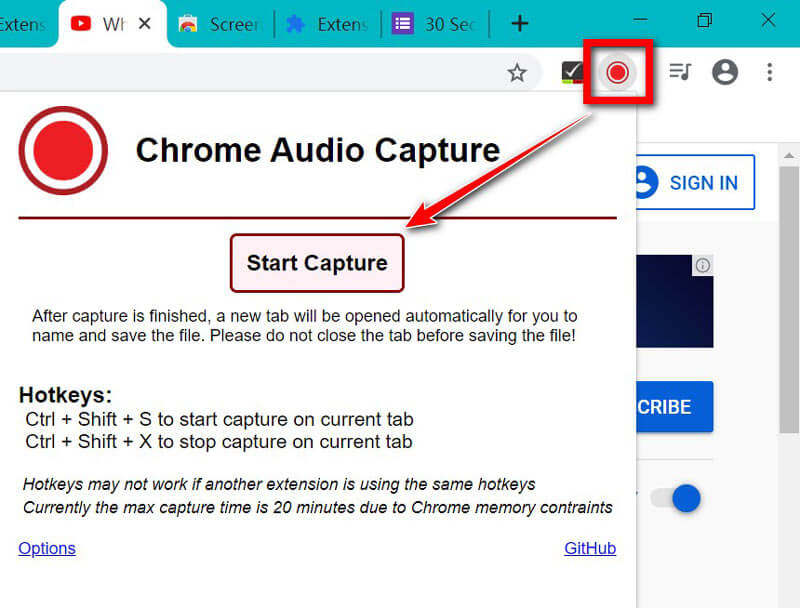Click the after capture is finished text
Viewport: 800px width, 608px height.
(x=305, y=326)
